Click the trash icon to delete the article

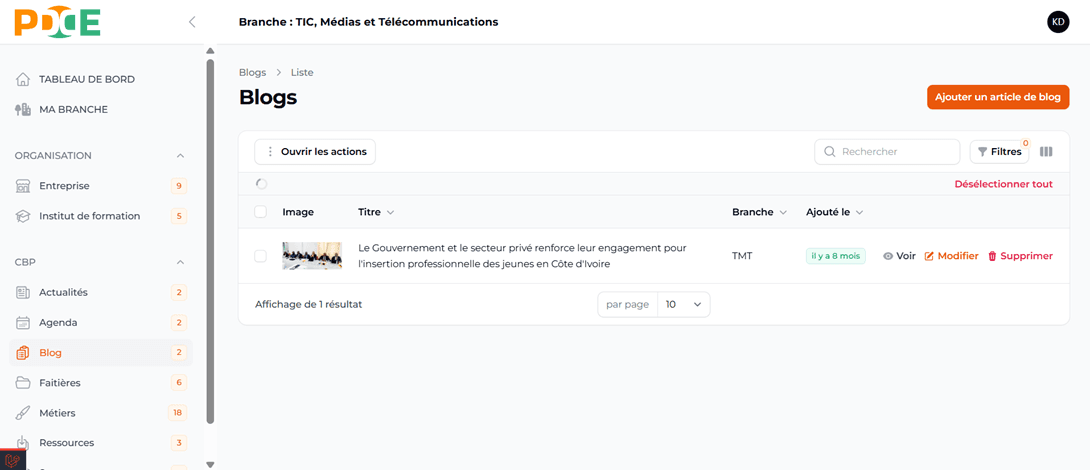click(x=992, y=256)
